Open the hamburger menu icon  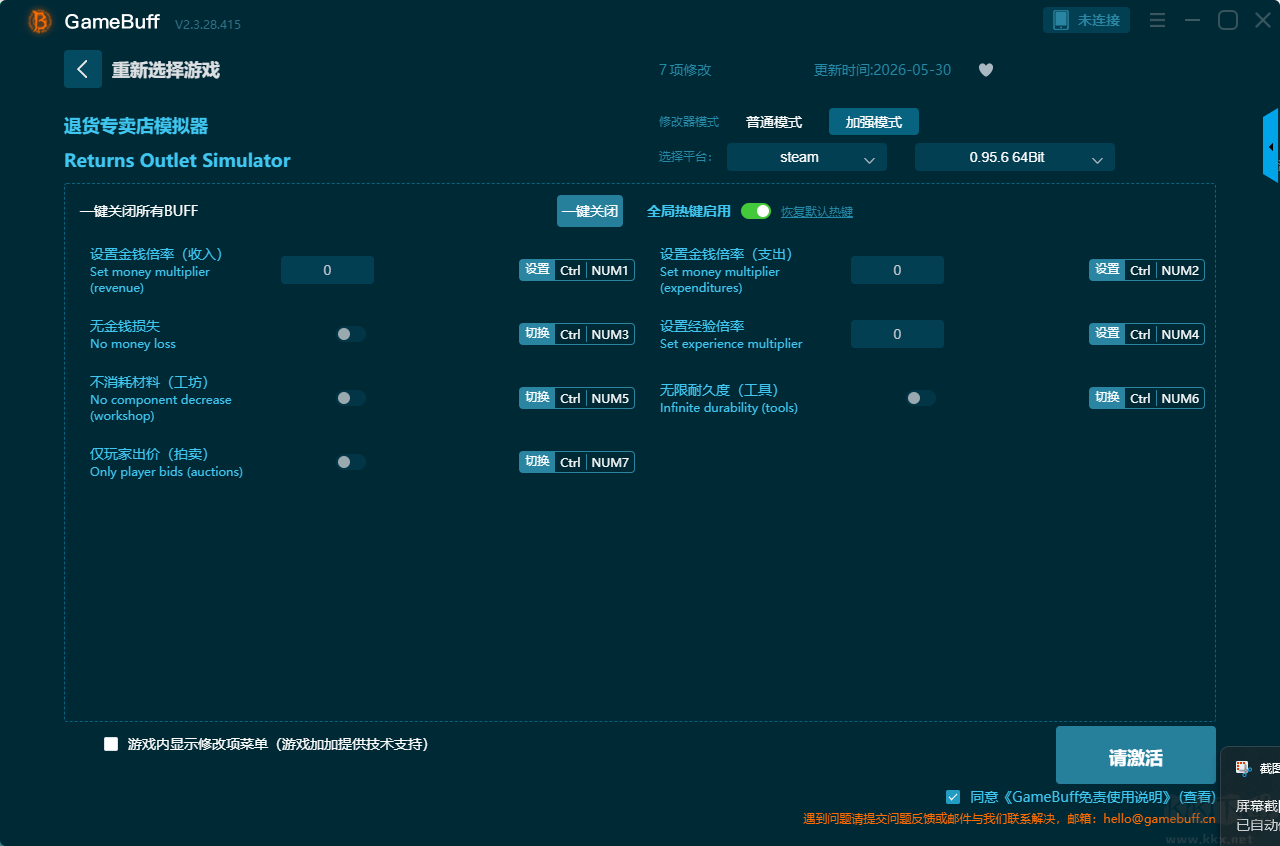pyautogui.click(x=1158, y=20)
